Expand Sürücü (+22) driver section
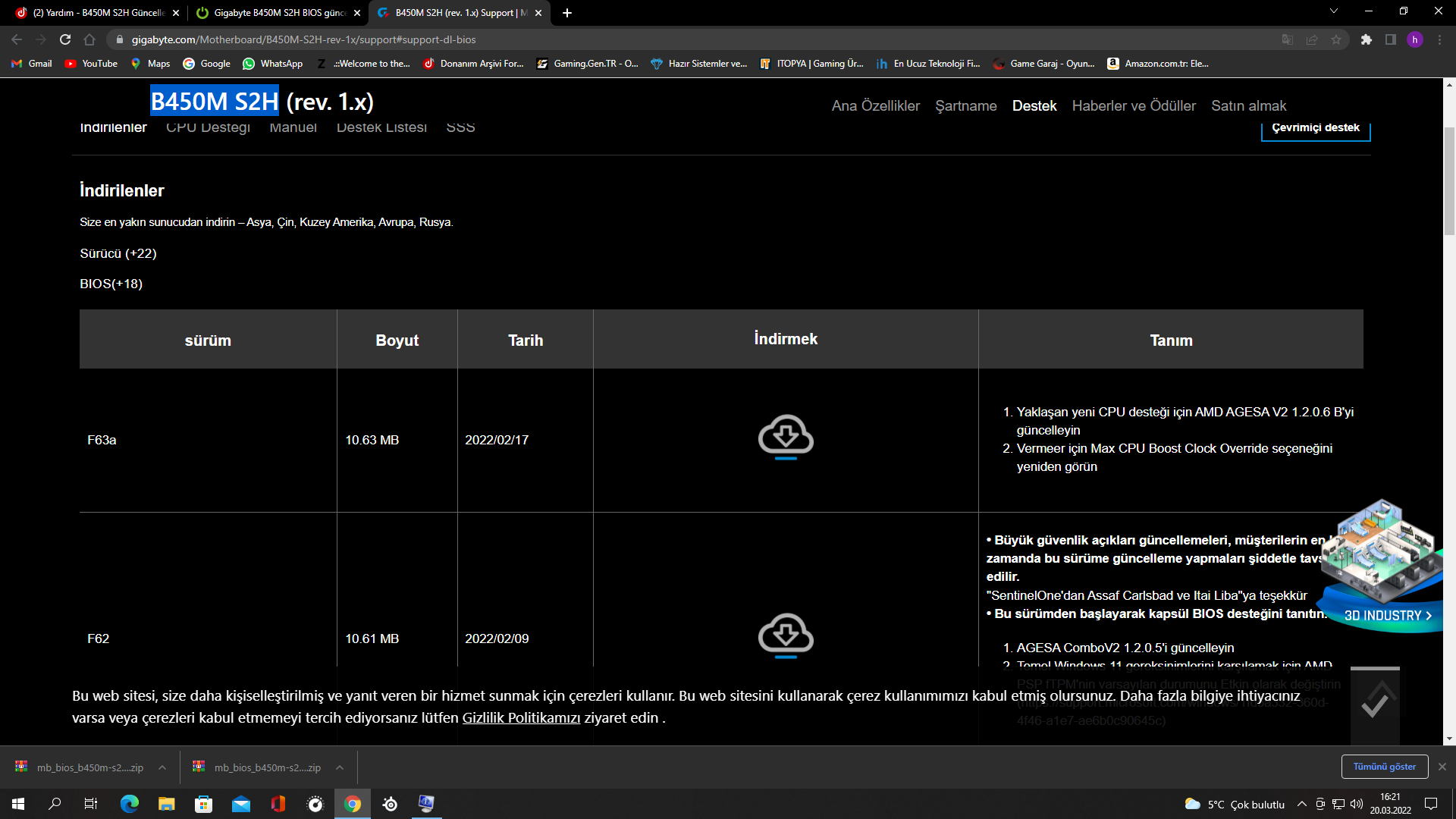The image size is (1456, 819). [118, 253]
